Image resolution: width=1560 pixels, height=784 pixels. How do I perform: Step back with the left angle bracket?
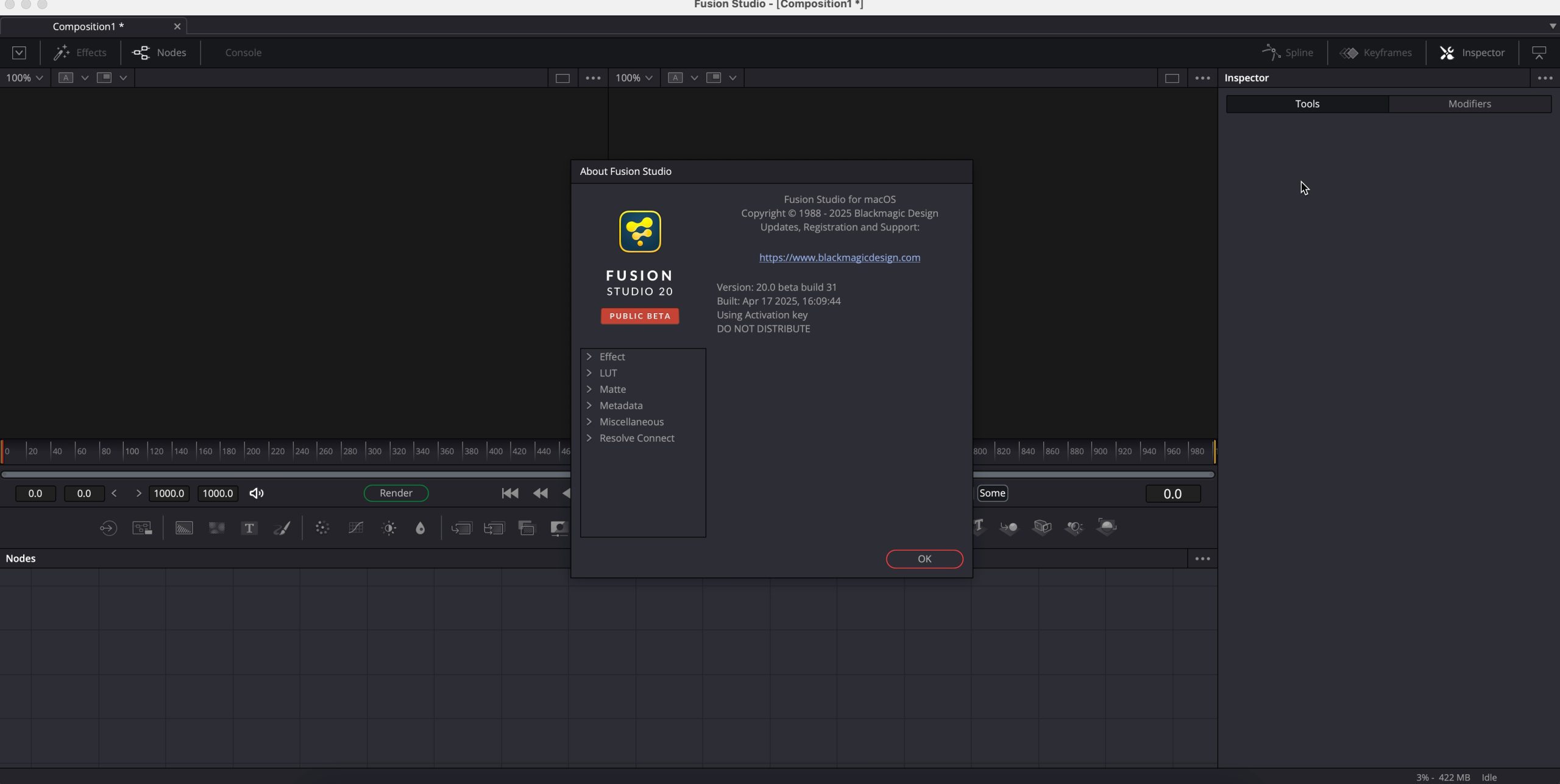click(x=114, y=493)
